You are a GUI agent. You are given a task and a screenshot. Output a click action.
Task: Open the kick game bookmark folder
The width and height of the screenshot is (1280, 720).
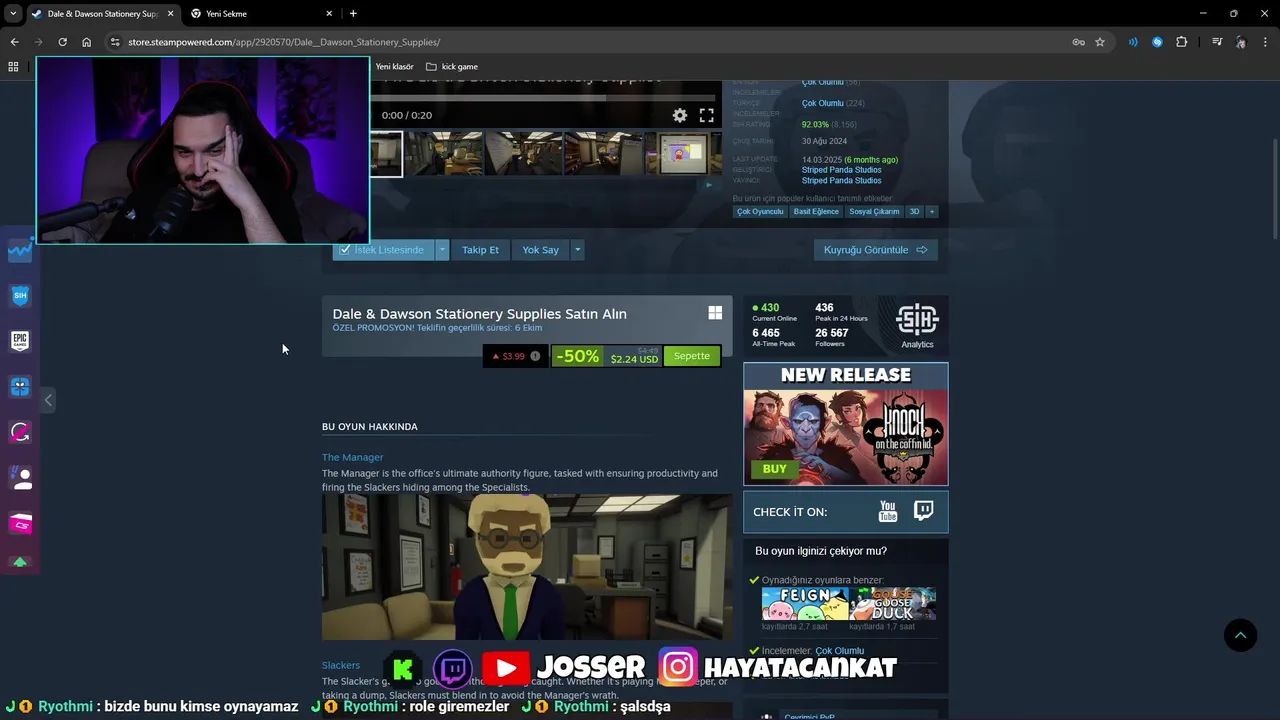pyautogui.click(x=452, y=67)
